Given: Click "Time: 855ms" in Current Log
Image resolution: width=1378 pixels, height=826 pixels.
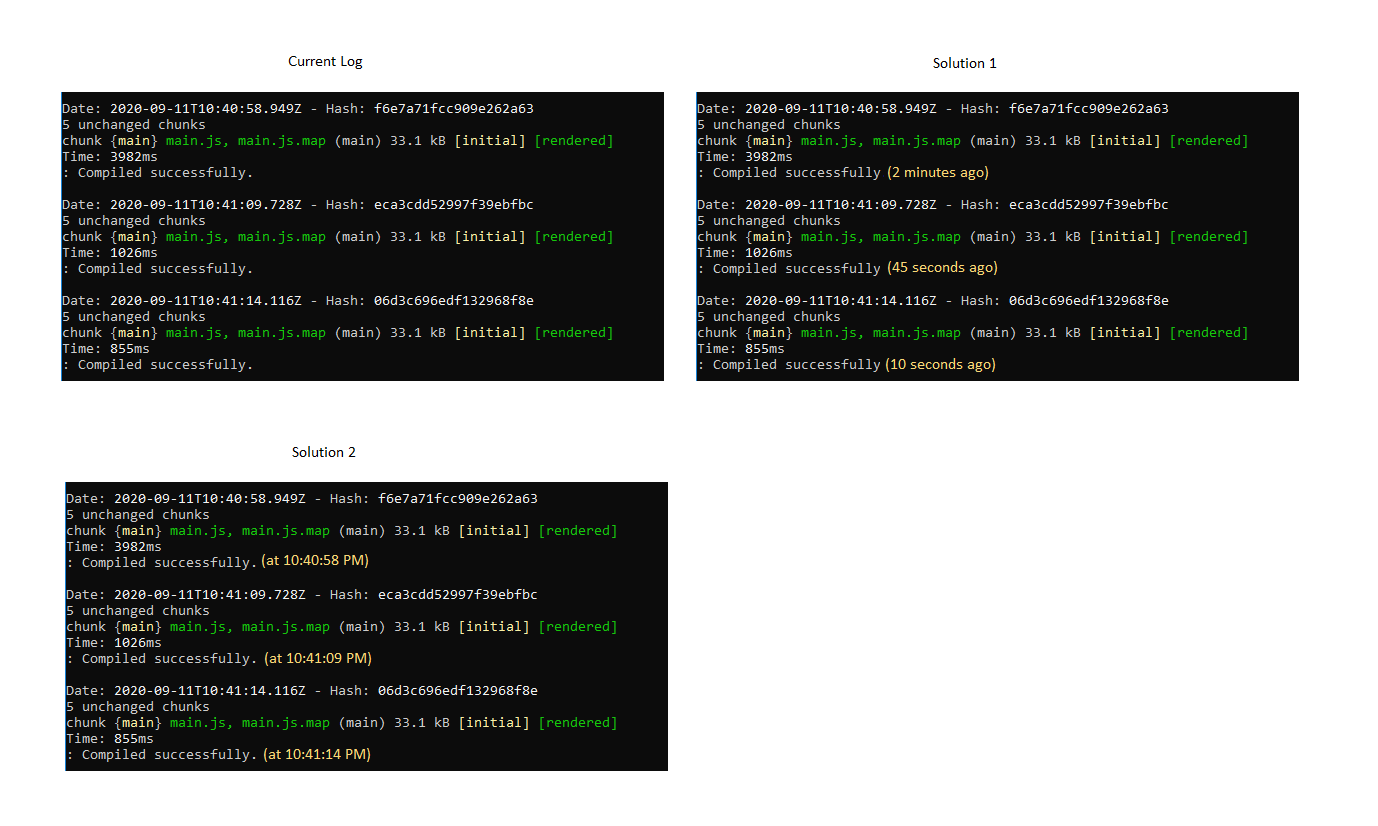Looking at the screenshot, I should coord(106,348).
